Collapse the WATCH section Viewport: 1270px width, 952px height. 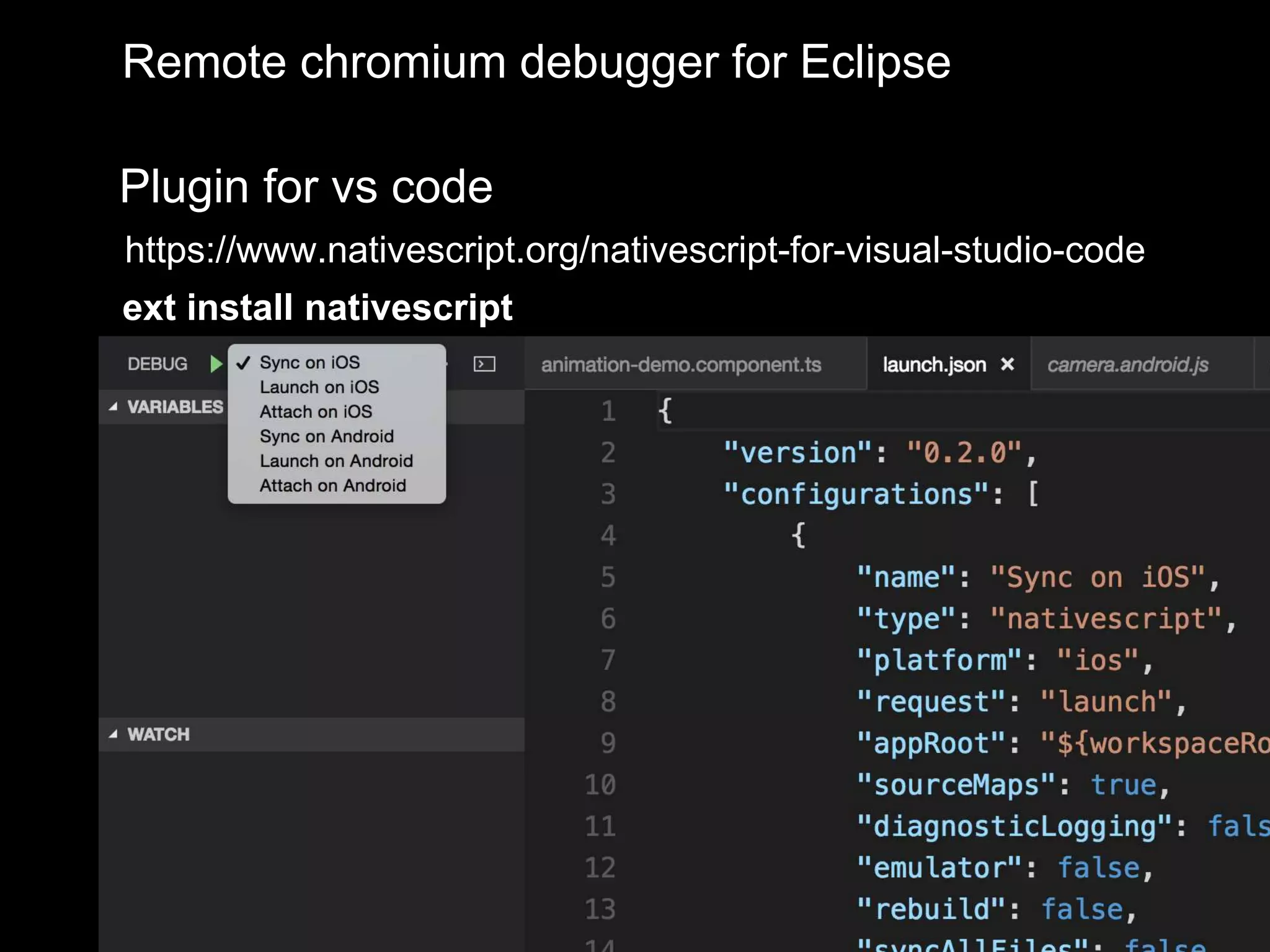pyautogui.click(x=113, y=734)
